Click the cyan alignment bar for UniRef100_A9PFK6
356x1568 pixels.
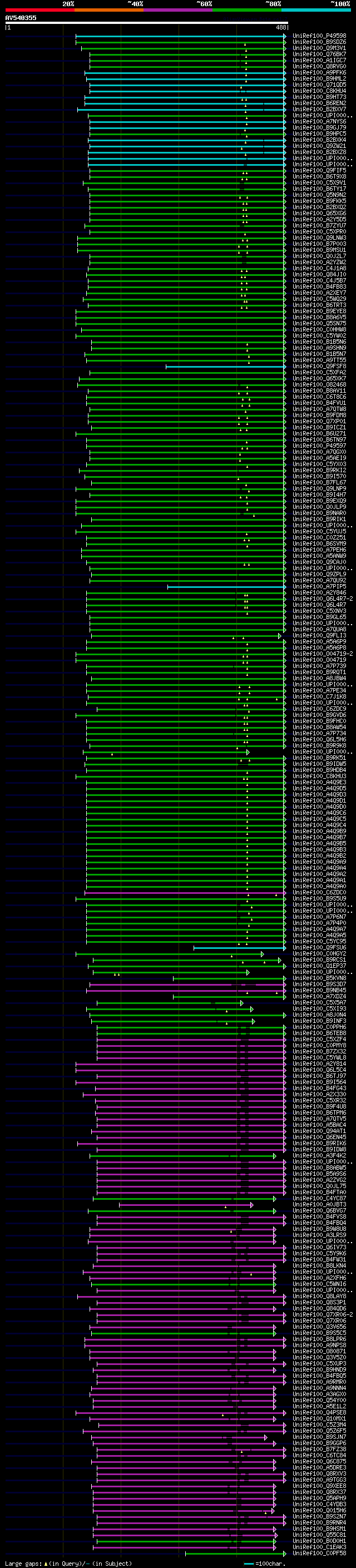coord(185,72)
